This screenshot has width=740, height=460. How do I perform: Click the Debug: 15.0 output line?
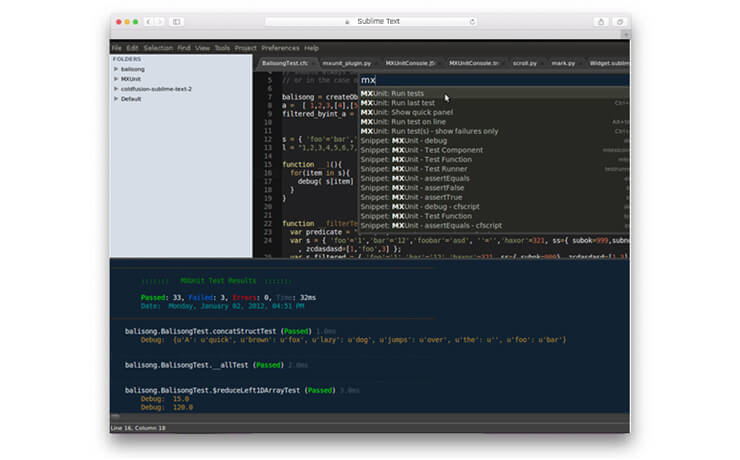(165, 399)
